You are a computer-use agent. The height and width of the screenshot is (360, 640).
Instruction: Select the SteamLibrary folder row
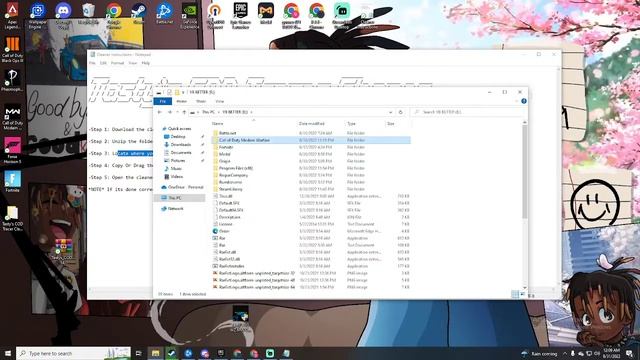coord(311,189)
